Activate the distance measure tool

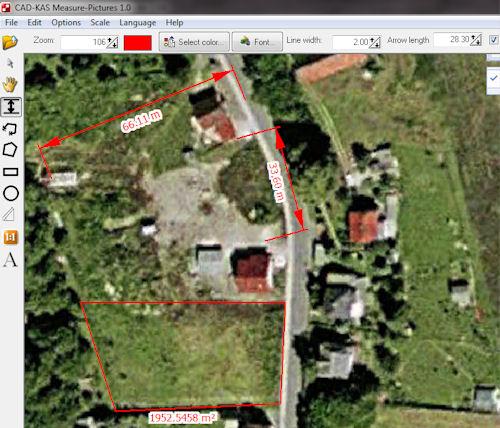point(11,107)
